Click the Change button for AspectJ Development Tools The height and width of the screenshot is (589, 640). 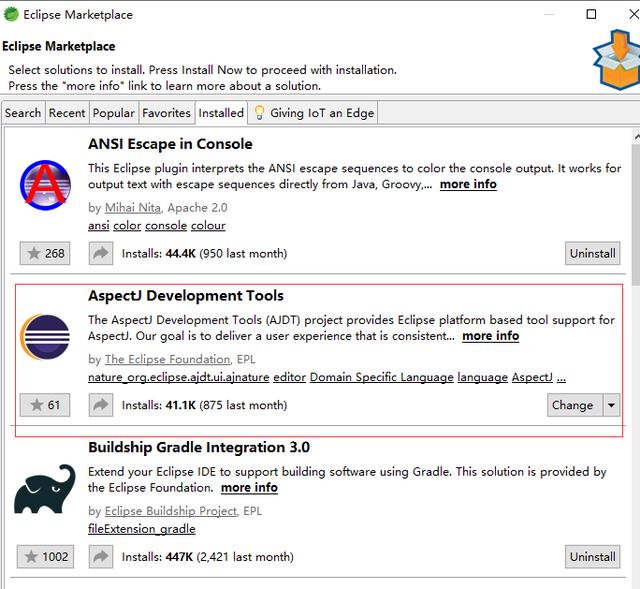pyautogui.click(x=575, y=405)
